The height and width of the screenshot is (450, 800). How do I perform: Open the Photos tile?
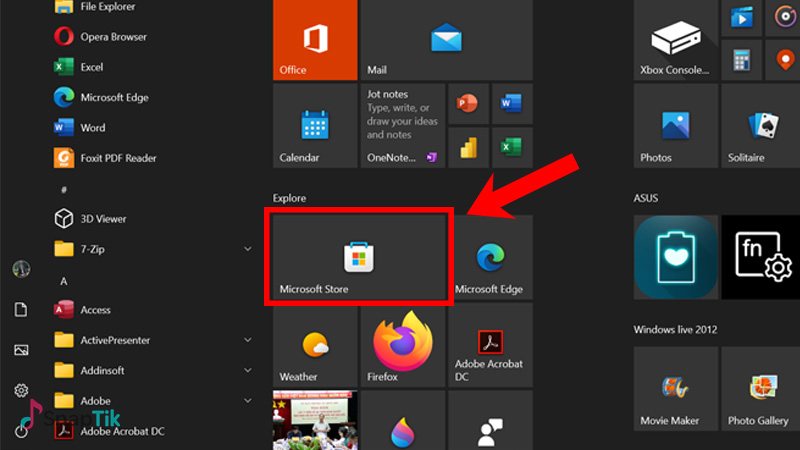(x=675, y=126)
